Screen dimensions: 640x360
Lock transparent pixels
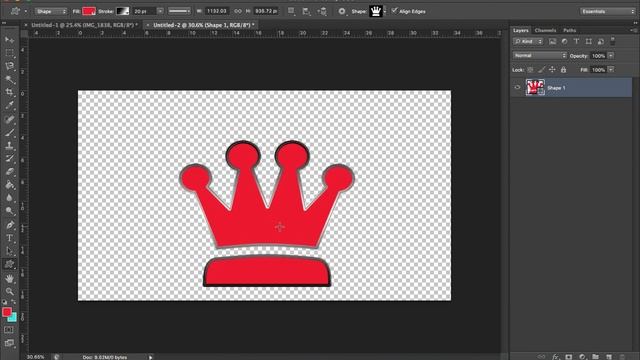530,70
